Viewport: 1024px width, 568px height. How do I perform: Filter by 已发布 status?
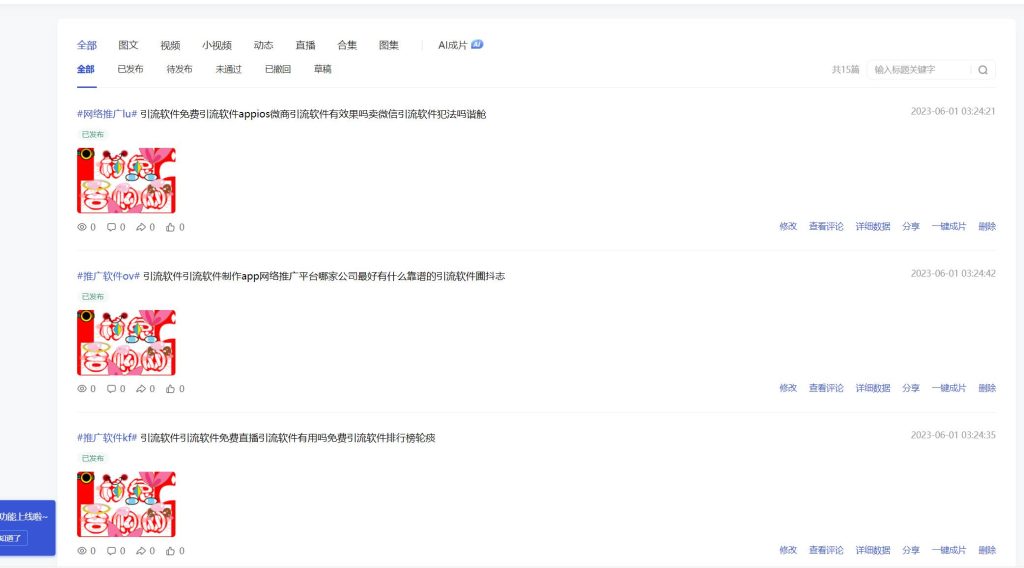click(x=130, y=69)
